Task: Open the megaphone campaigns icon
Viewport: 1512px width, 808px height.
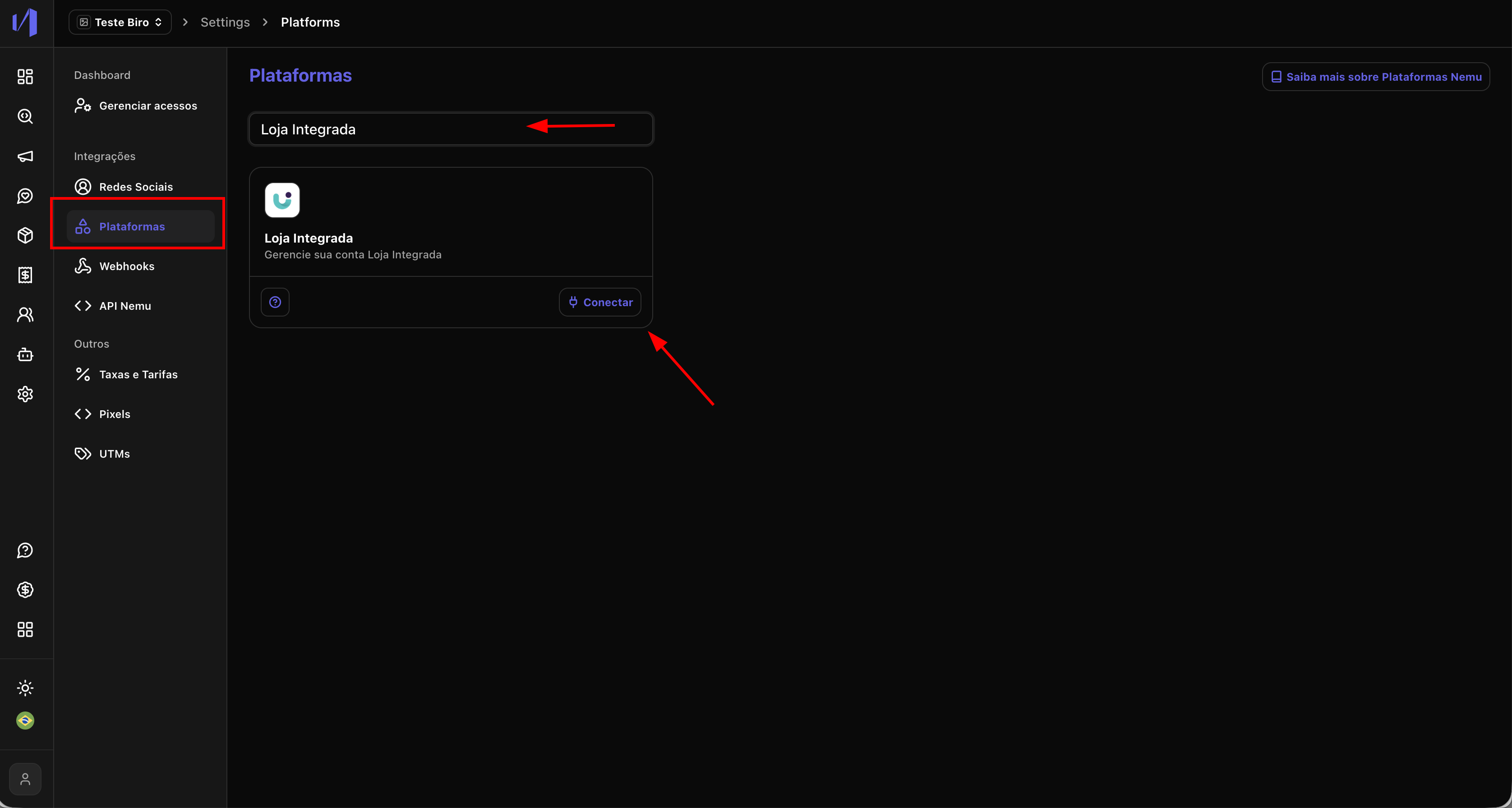Action: coord(25,156)
